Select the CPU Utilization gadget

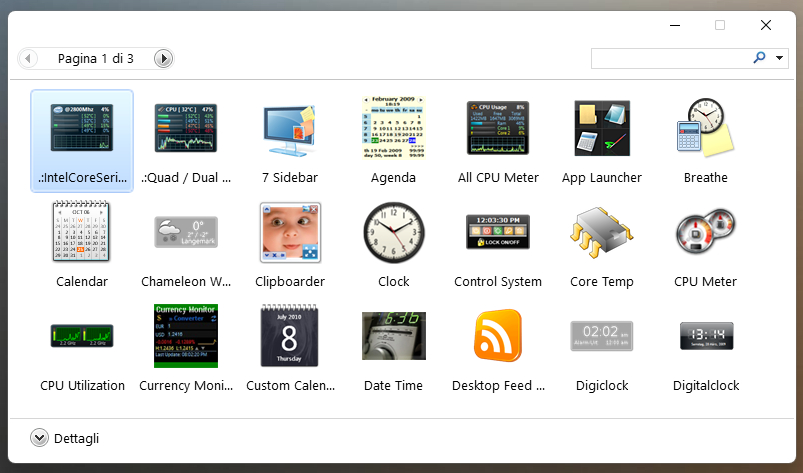[82, 336]
